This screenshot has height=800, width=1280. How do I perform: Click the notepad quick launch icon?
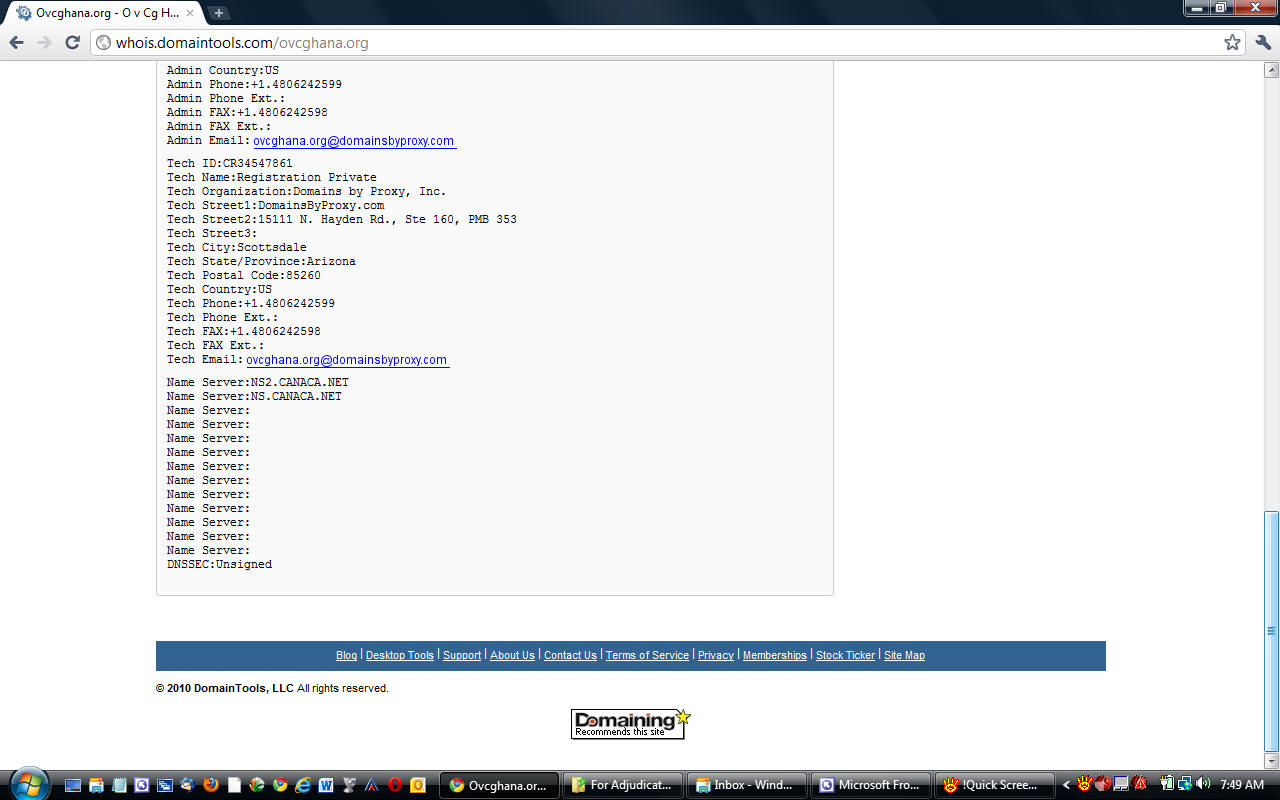point(119,785)
